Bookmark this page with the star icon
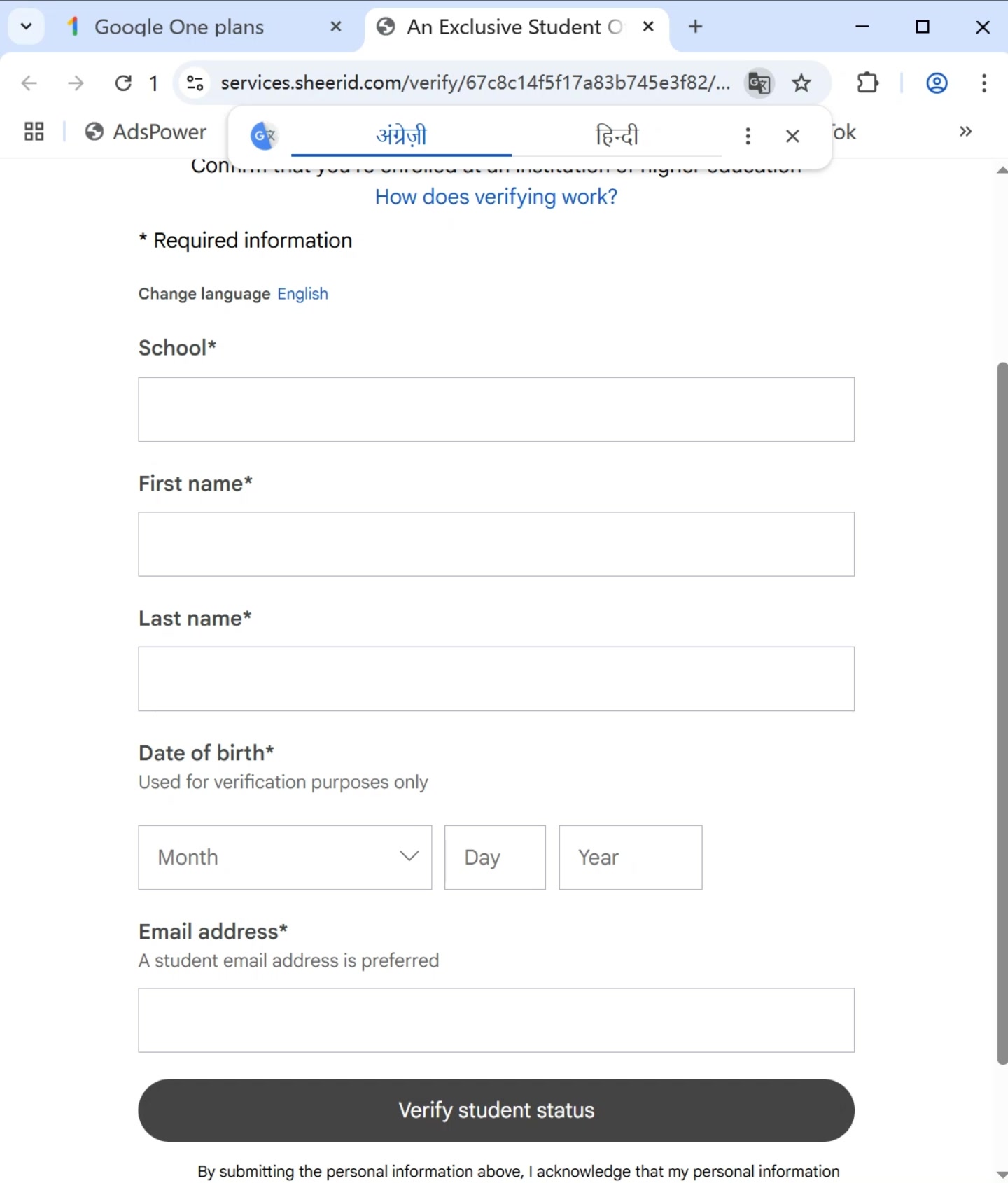 pyautogui.click(x=801, y=83)
